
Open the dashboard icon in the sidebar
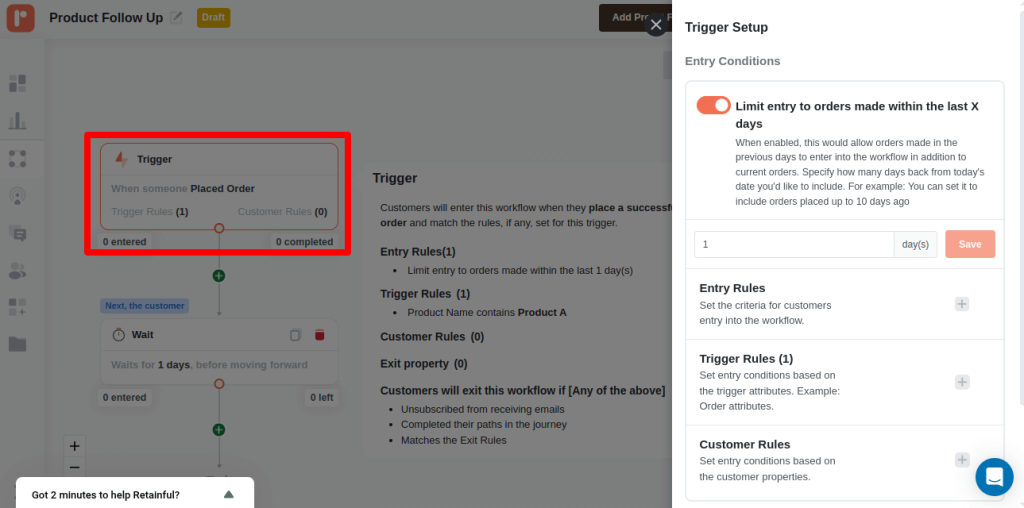pyautogui.click(x=17, y=83)
